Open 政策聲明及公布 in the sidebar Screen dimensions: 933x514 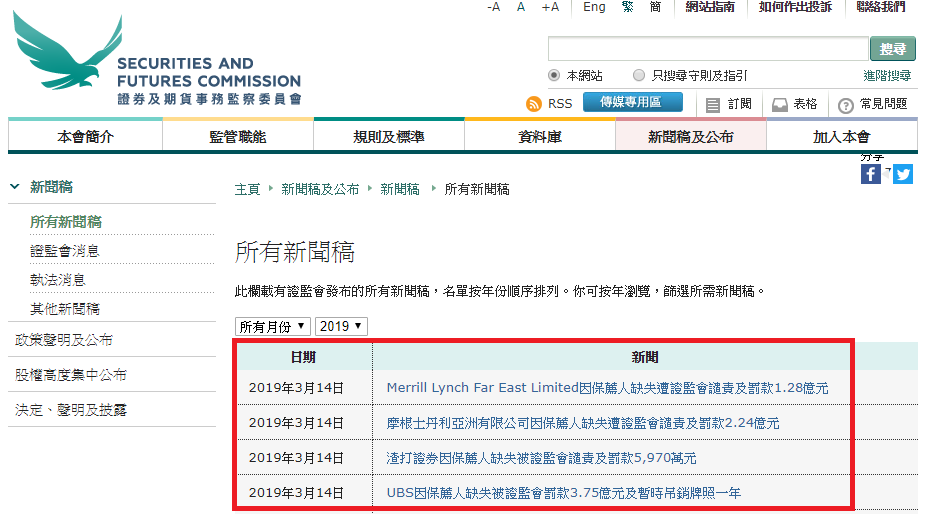(64, 340)
